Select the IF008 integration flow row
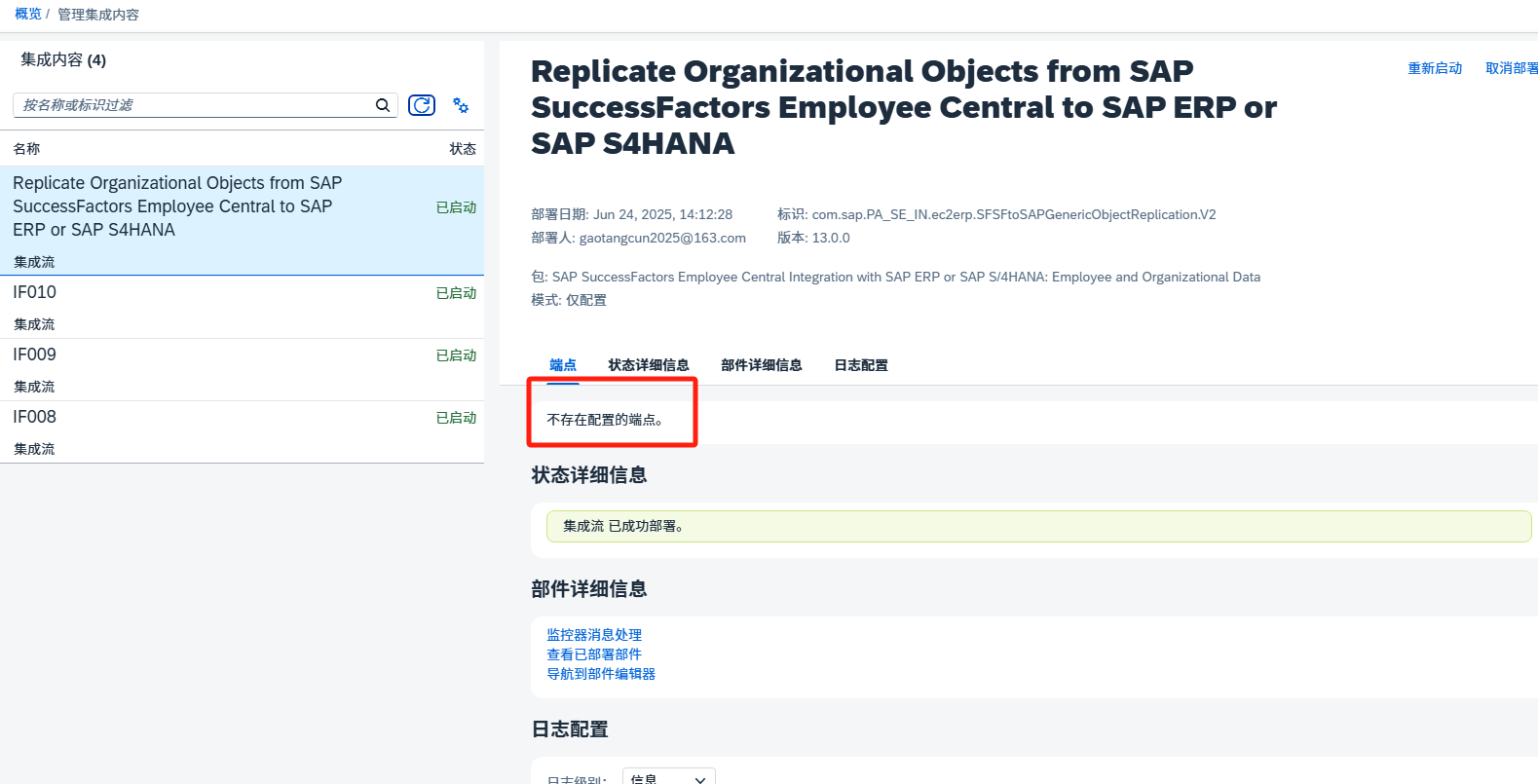 coord(242,431)
